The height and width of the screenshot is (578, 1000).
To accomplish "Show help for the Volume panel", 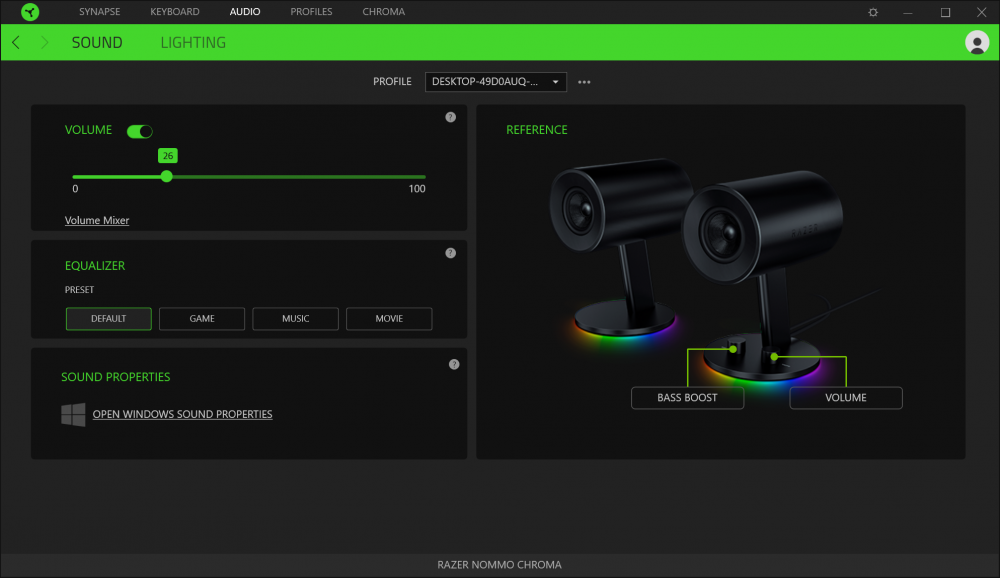I will tap(450, 117).
